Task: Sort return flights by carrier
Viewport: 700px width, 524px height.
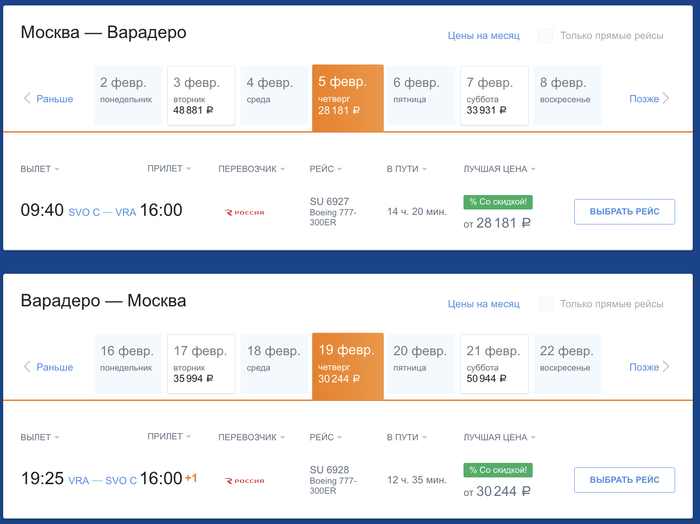Action: click(252, 437)
